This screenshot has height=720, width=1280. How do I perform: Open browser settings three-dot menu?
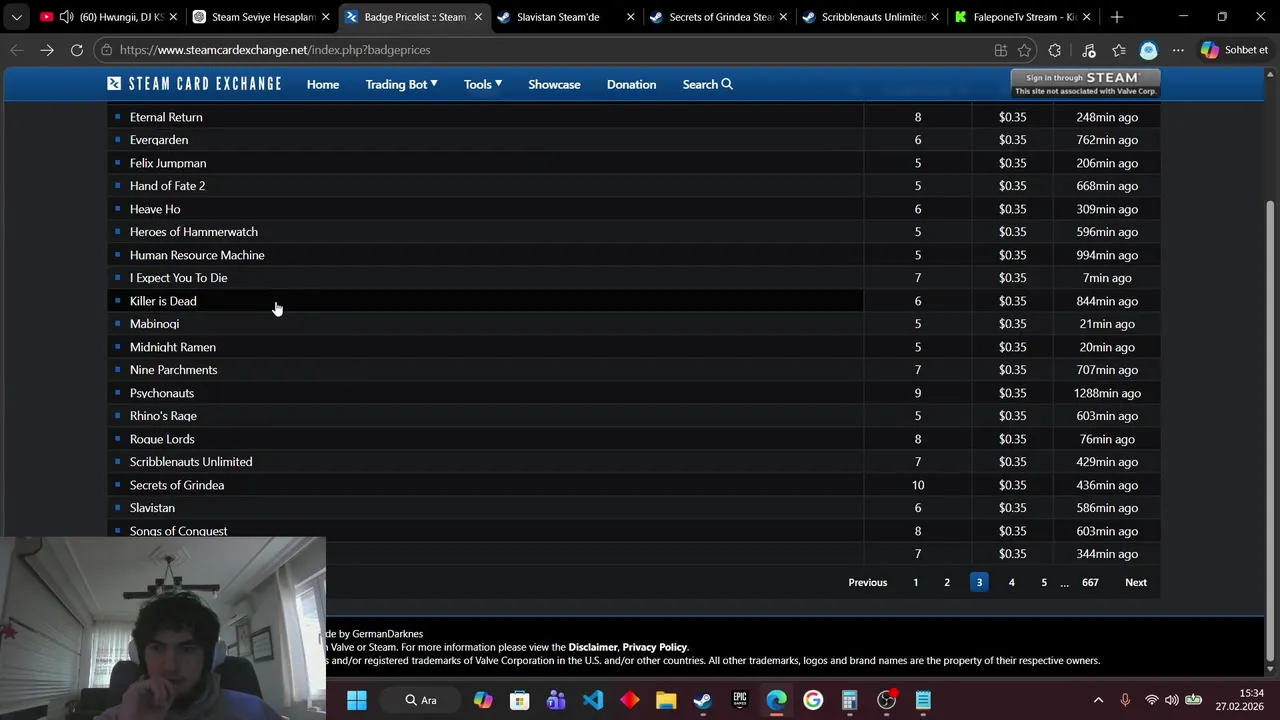[x=1178, y=50]
